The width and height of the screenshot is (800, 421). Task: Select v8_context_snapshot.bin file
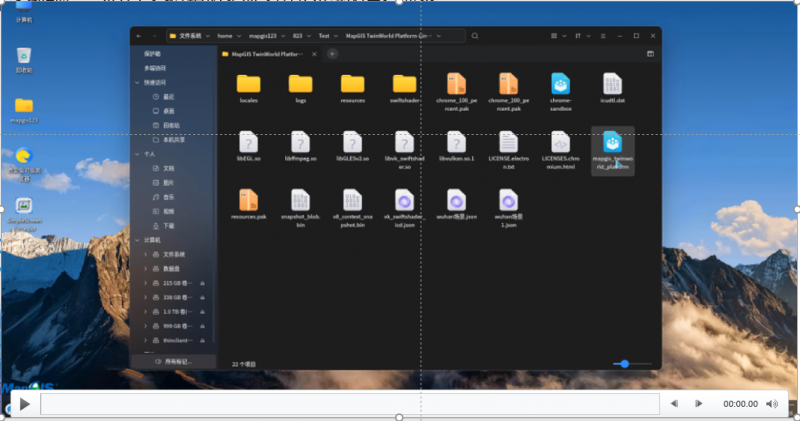pos(353,208)
